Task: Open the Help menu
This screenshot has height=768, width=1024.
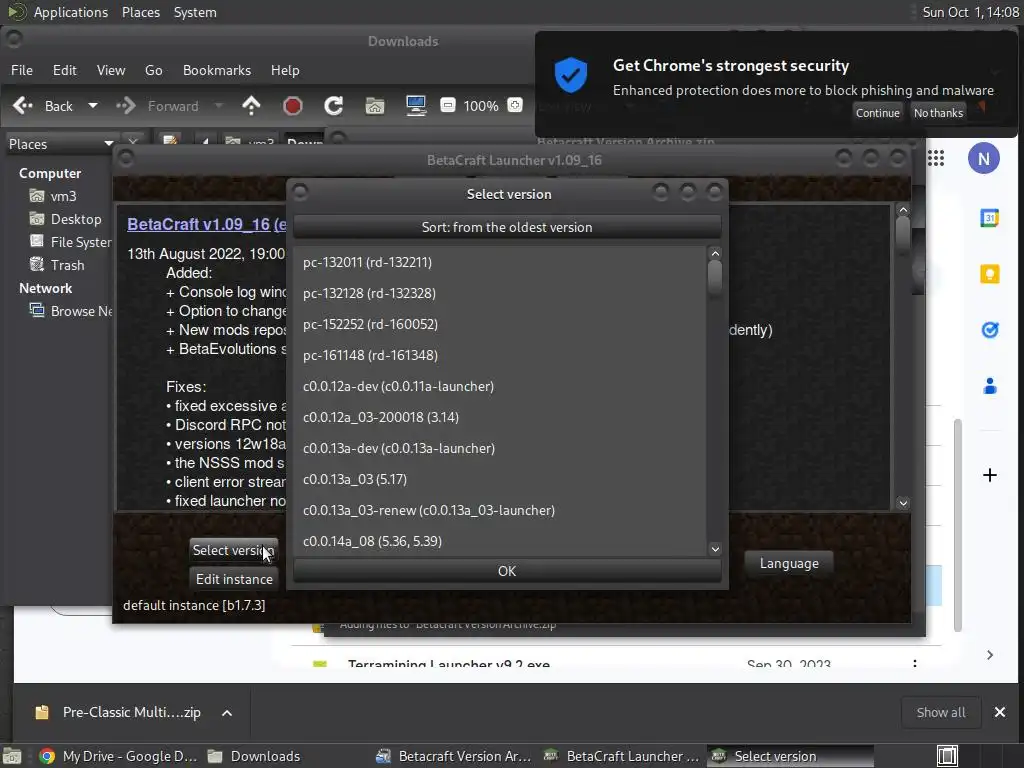Action: pos(285,70)
